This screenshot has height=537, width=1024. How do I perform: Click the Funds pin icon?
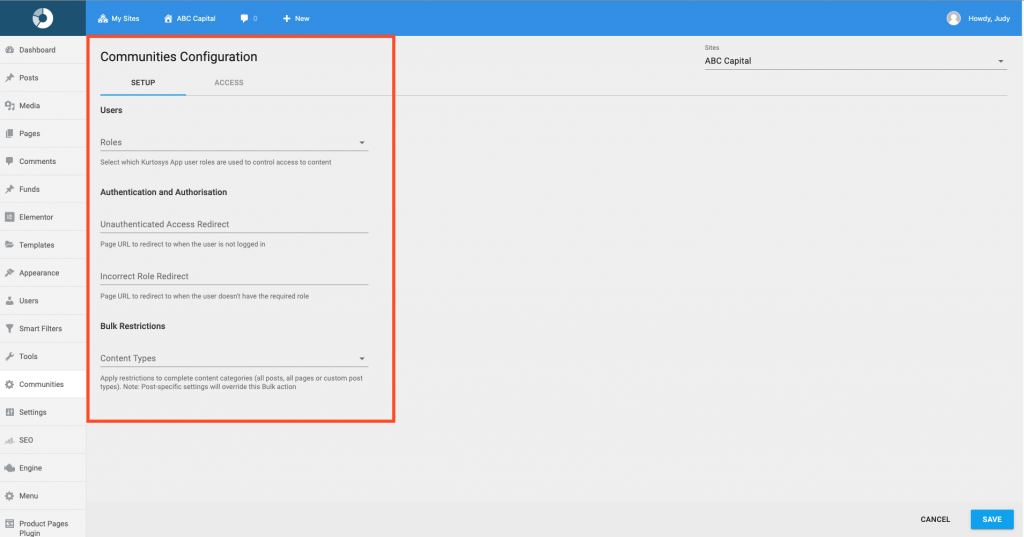tap(10, 189)
